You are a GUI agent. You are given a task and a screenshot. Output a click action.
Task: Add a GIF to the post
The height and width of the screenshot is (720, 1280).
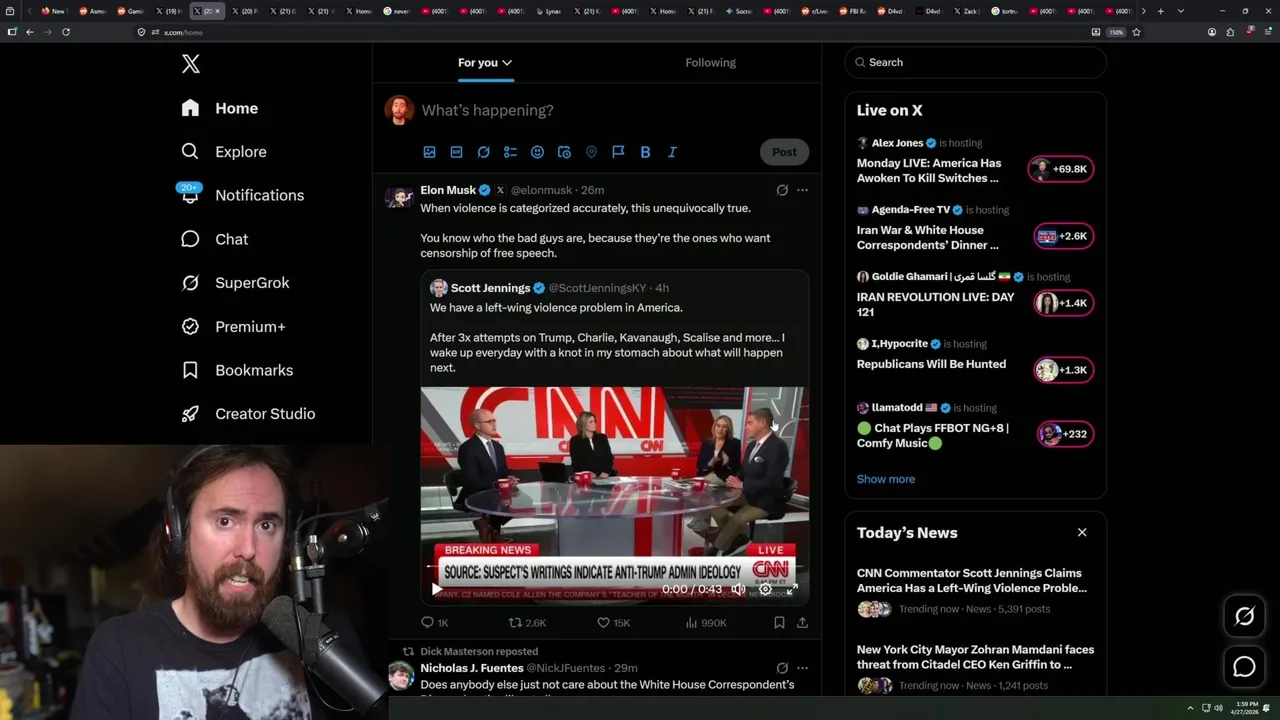click(x=456, y=152)
